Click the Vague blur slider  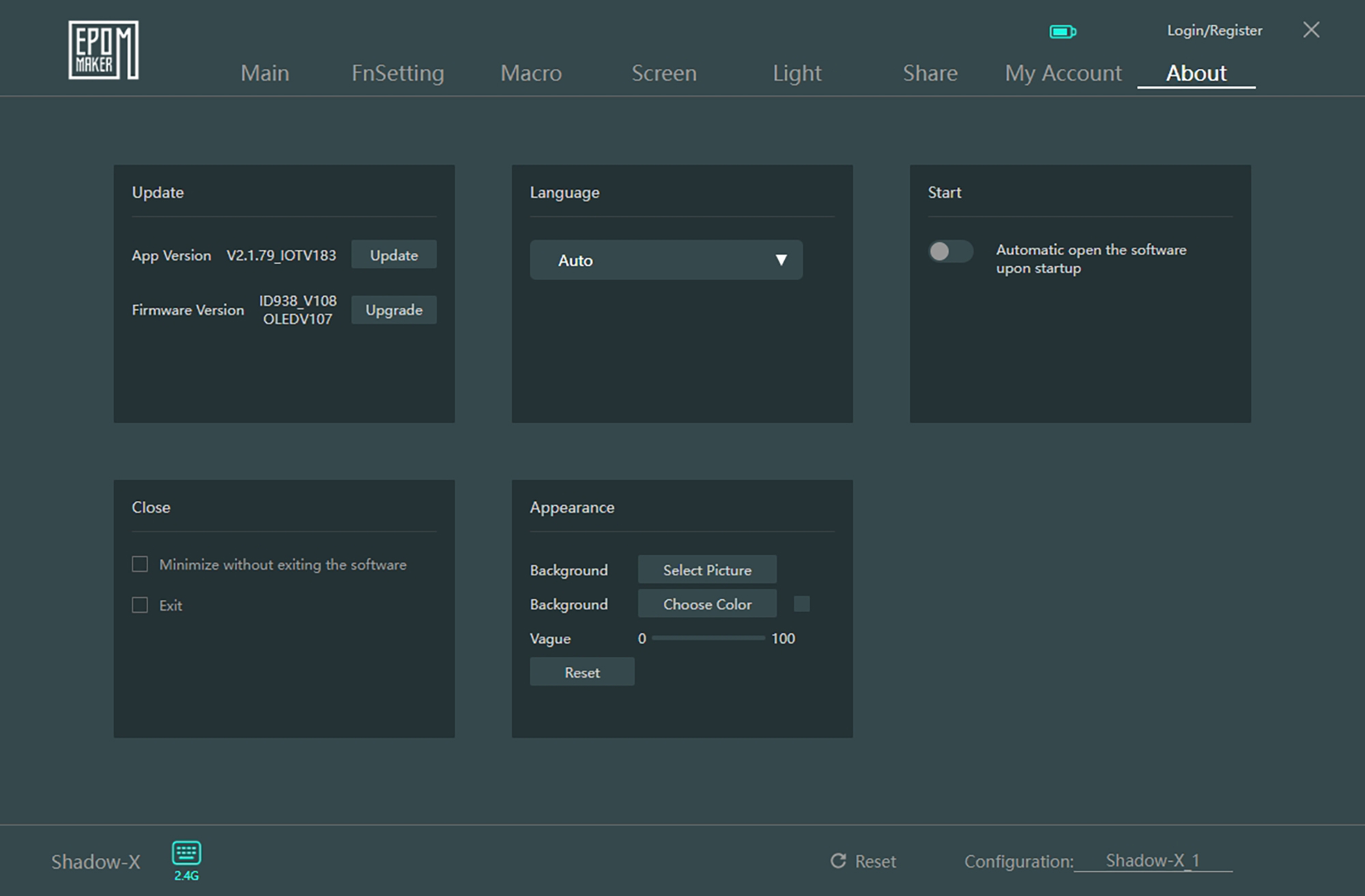pyautogui.click(x=708, y=638)
